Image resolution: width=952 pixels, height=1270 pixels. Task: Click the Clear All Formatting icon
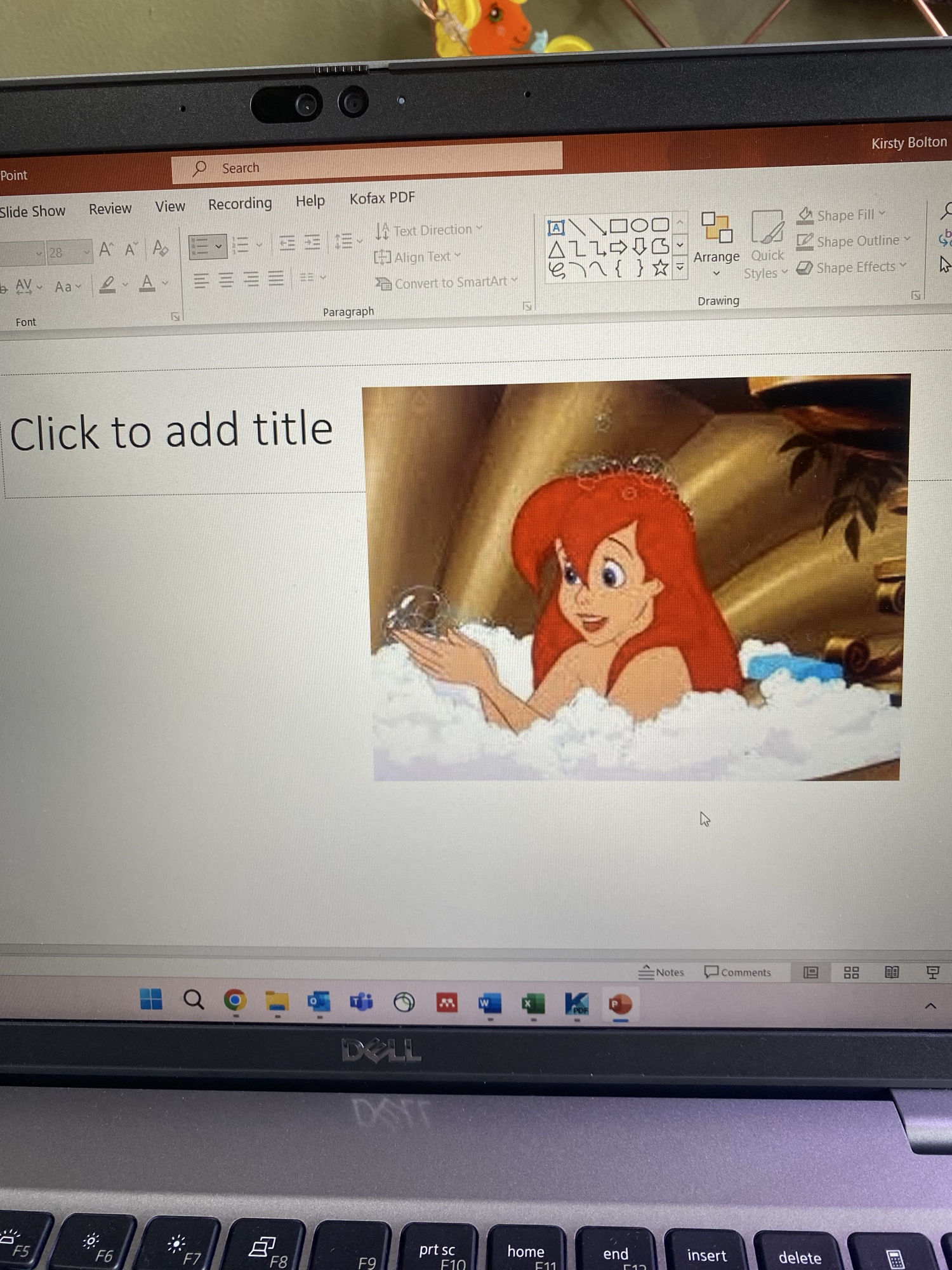tap(160, 249)
